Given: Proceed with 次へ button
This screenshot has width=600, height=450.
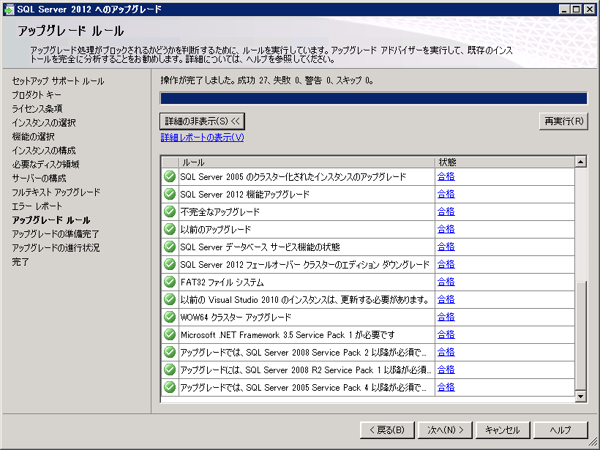Looking at the screenshot, I should click(445, 430).
